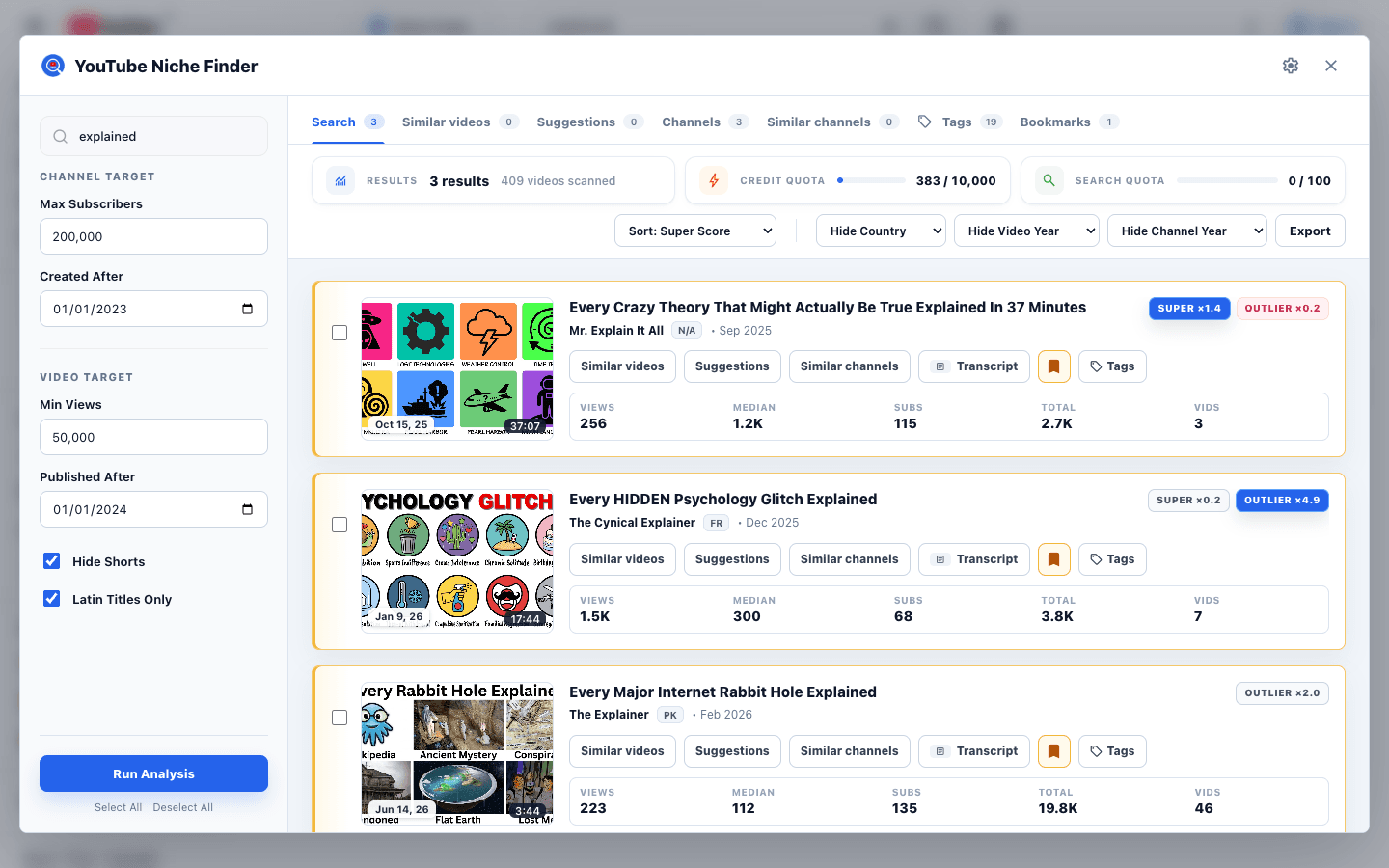Open the Tags tab
The height and width of the screenshot is (868, 1389).
(960, 122)
